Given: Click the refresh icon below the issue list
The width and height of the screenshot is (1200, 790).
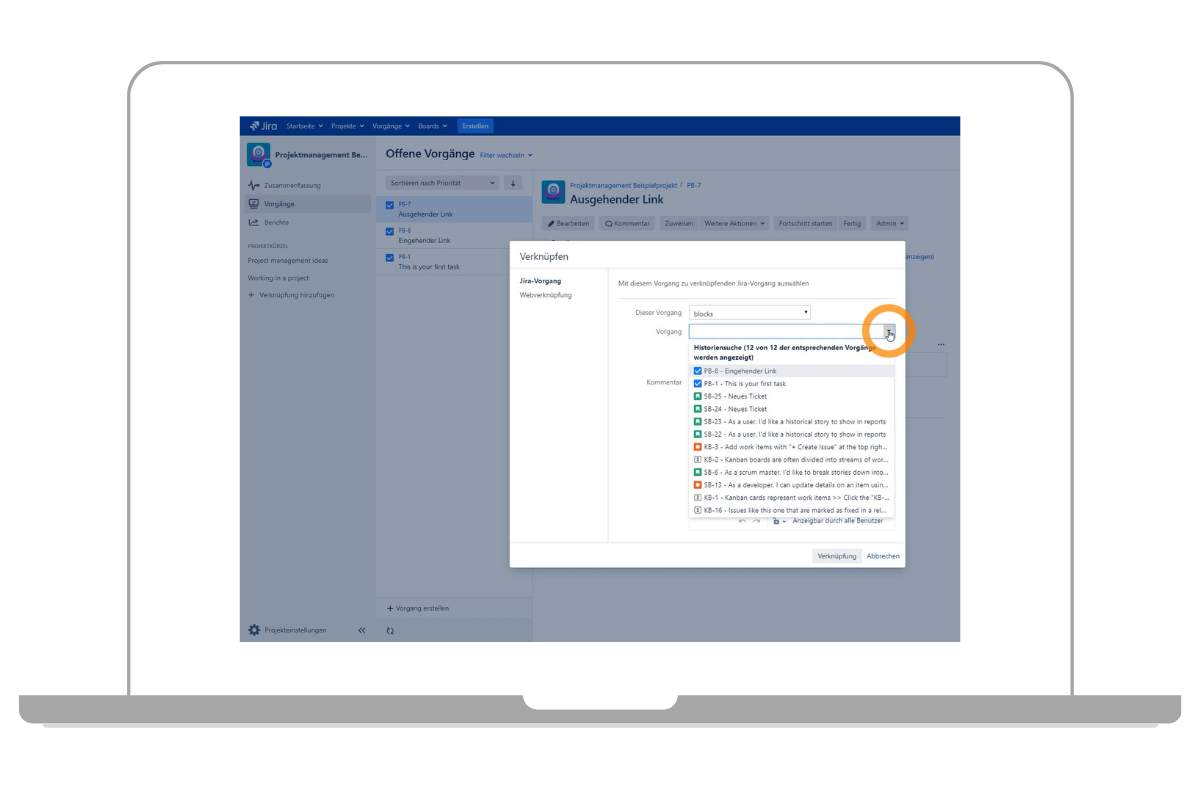Looking at the screenshot, I should pyautogui.click(x=390, y=631).
